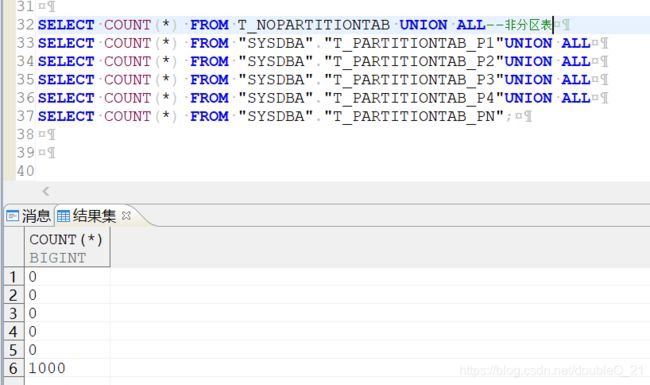Click the 0 value in result row 4
Image resolution: width=650 pixels, height=385 pixels.
point(33,331)
